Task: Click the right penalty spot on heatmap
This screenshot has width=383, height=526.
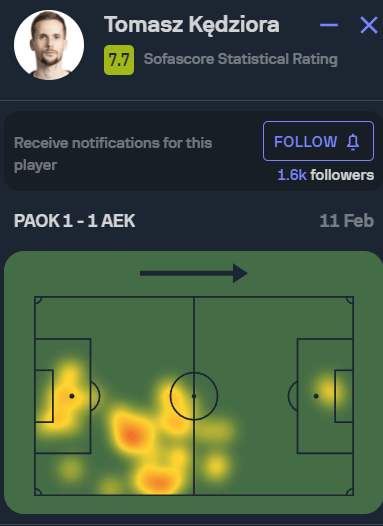Action: tap(316, 396)
